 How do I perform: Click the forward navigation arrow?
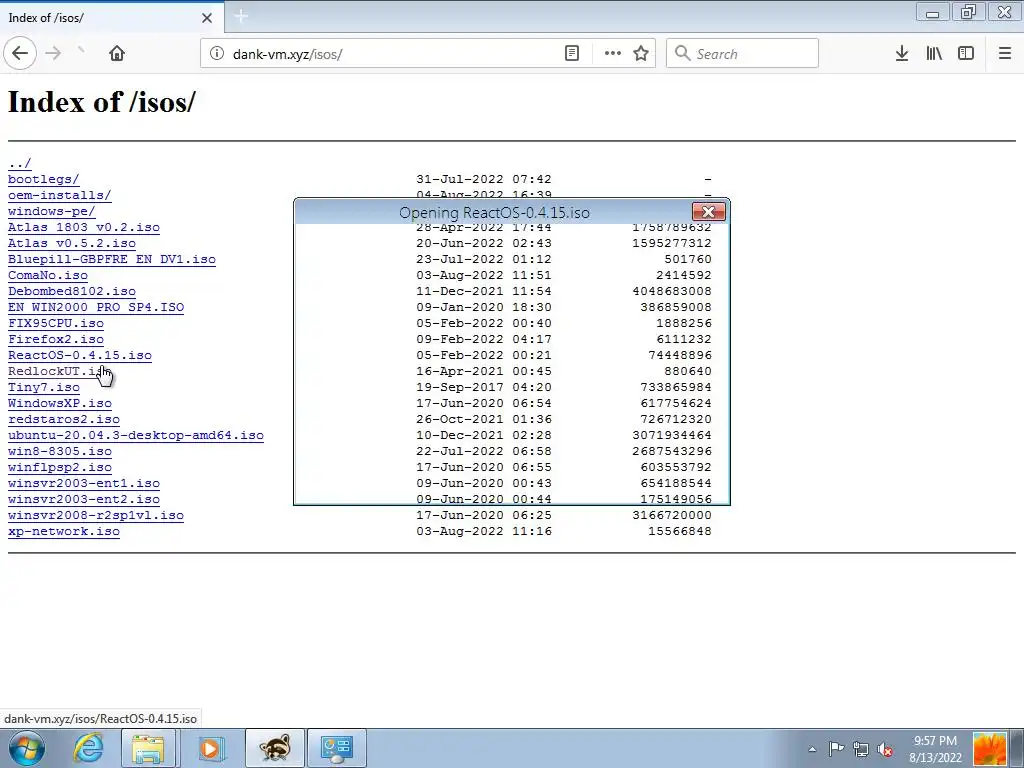click(54, 54)
